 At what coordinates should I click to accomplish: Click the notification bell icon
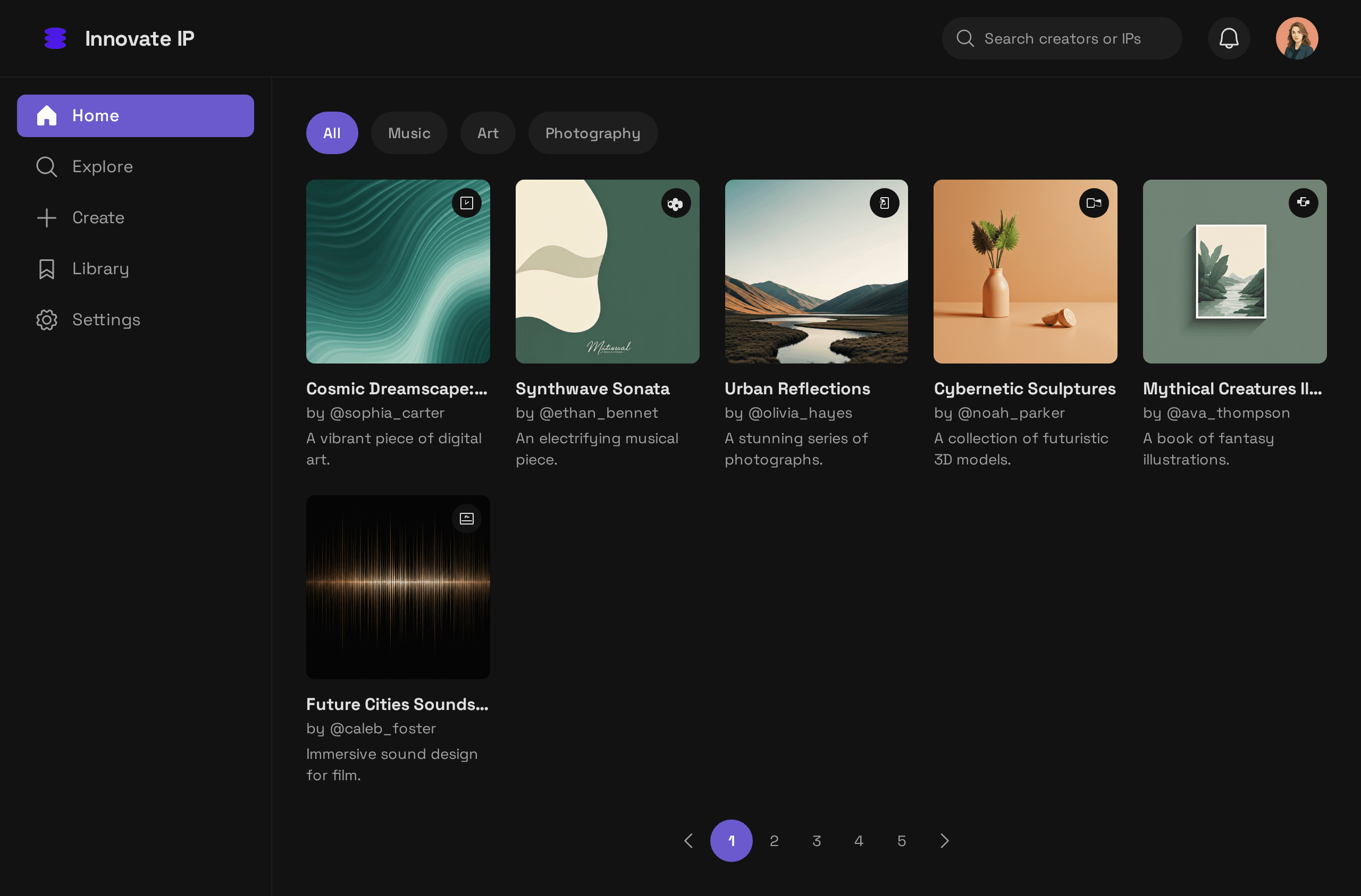click(x=1228, y=38)
